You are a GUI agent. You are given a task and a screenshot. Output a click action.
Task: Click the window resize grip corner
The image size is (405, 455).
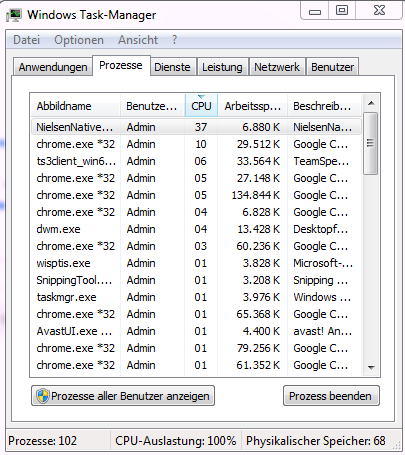point(397,445)
